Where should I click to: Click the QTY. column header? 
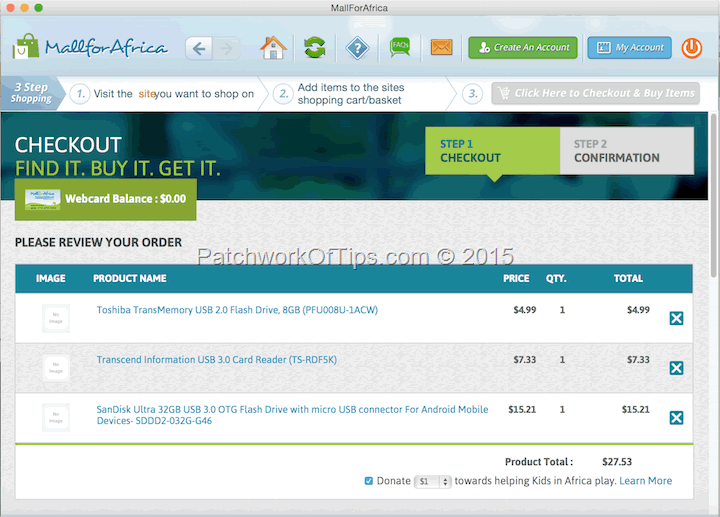[x=556, y=278]
